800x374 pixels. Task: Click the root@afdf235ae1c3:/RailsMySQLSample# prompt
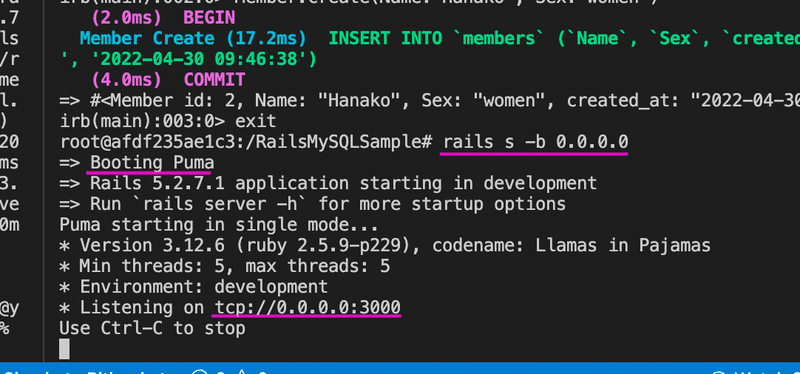click(246, 142)
